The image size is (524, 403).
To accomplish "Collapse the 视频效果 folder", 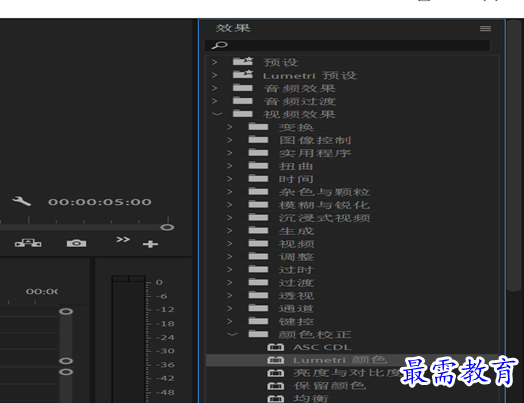I will pyautogui.click(x=217, y=114).
